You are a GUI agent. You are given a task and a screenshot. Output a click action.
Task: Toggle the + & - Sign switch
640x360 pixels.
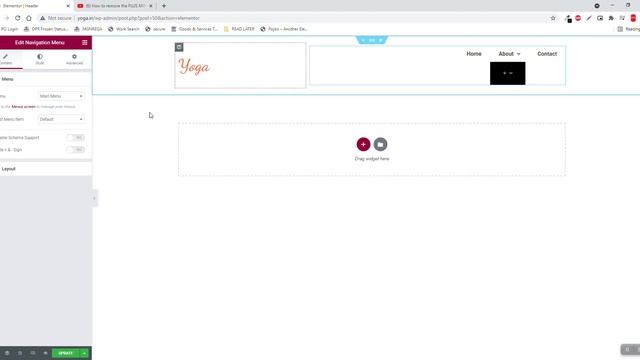tap(76, 150)
